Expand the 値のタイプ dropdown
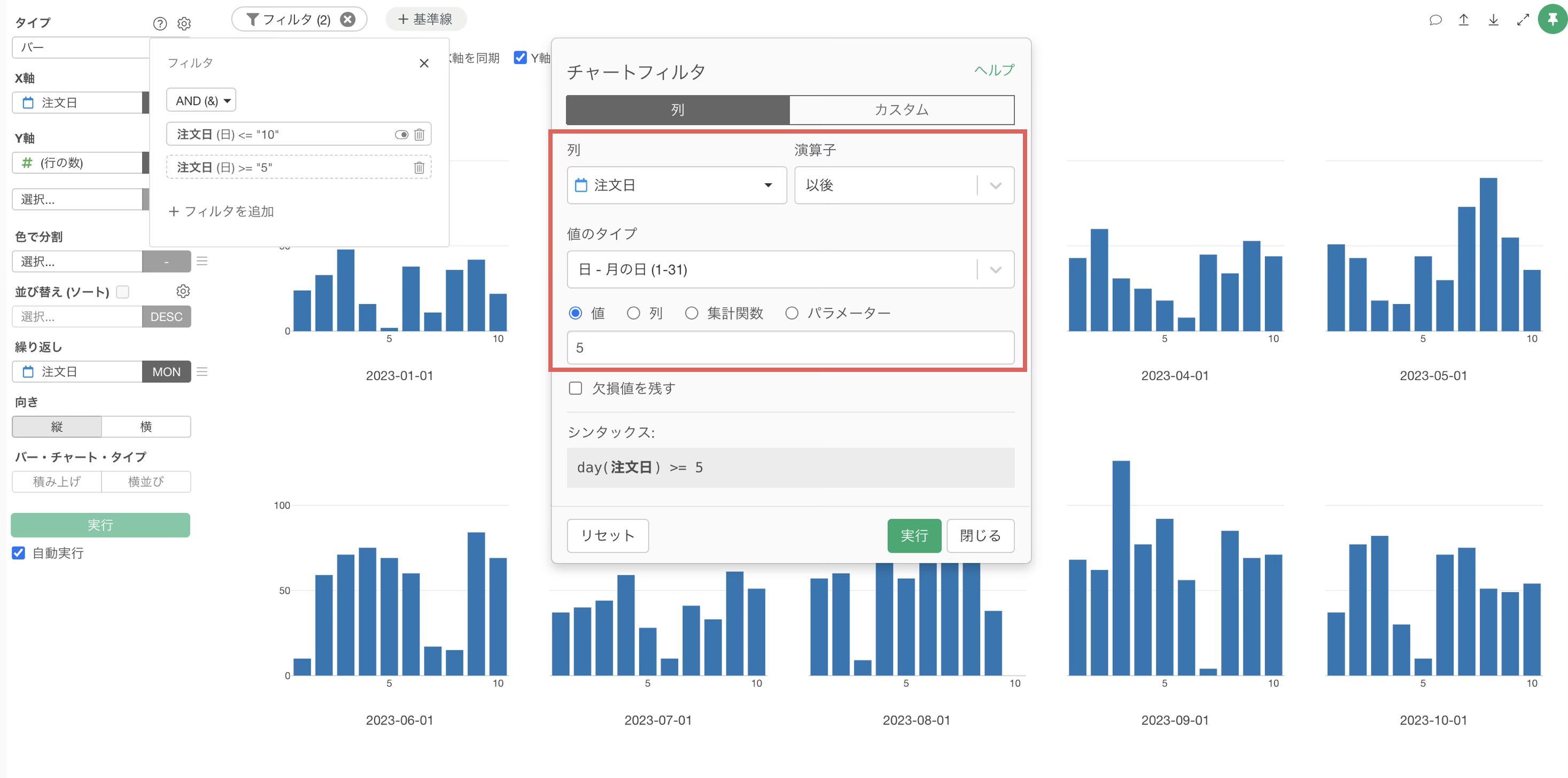 pyautogui.click(x=789, y=269)
